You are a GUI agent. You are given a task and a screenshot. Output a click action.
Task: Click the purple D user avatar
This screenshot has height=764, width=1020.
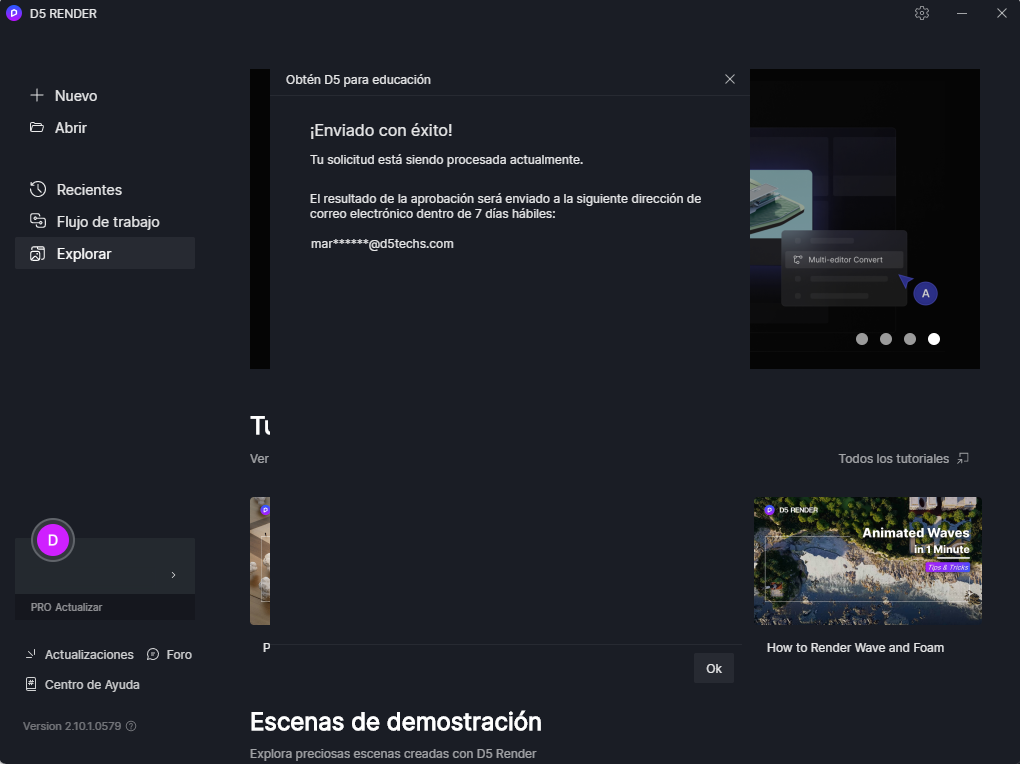click(x=53, y=540)
